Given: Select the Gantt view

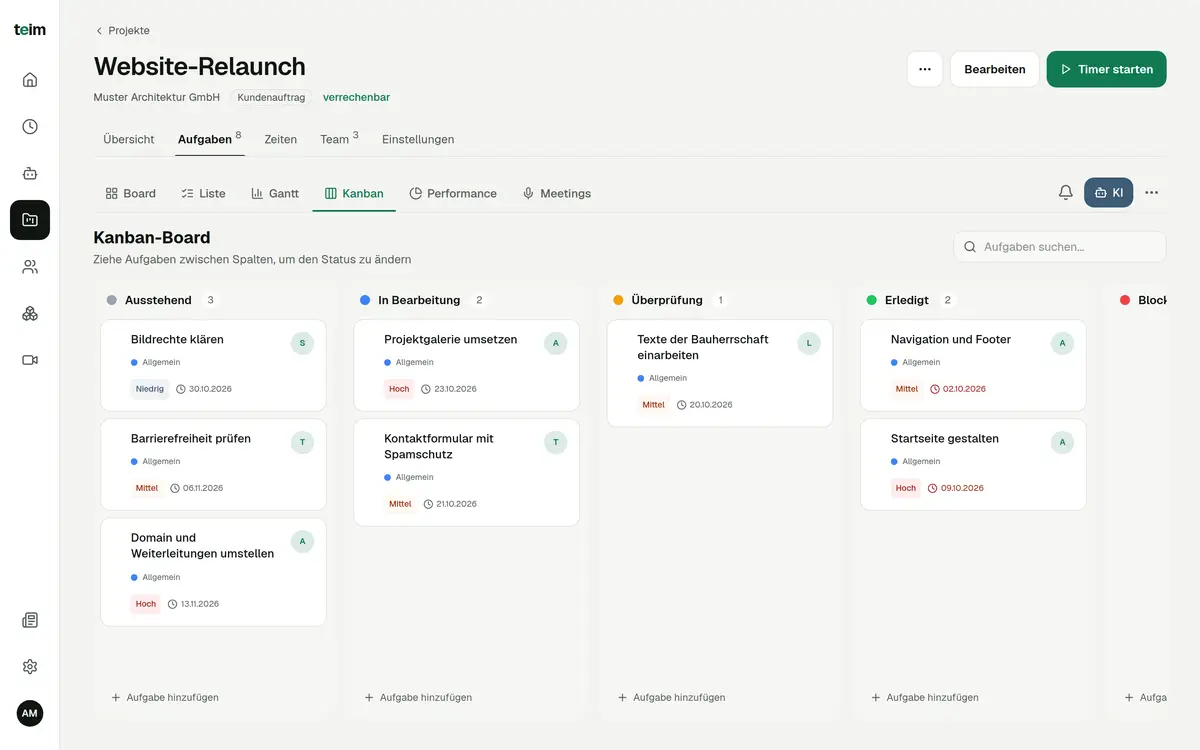Looking at the screenshot, I should tap(275, 193).
